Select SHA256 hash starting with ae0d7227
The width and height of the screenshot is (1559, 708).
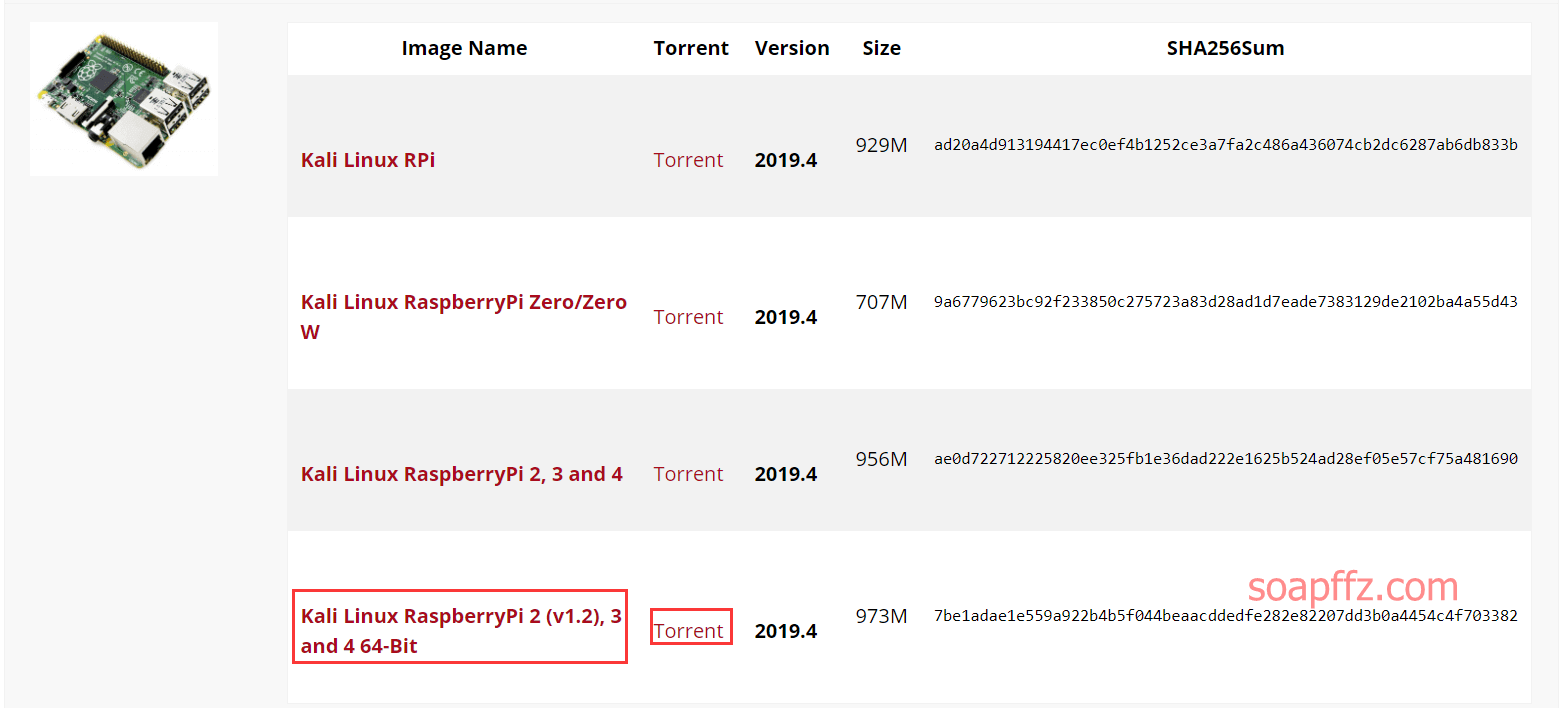[x=1226, y=459]
